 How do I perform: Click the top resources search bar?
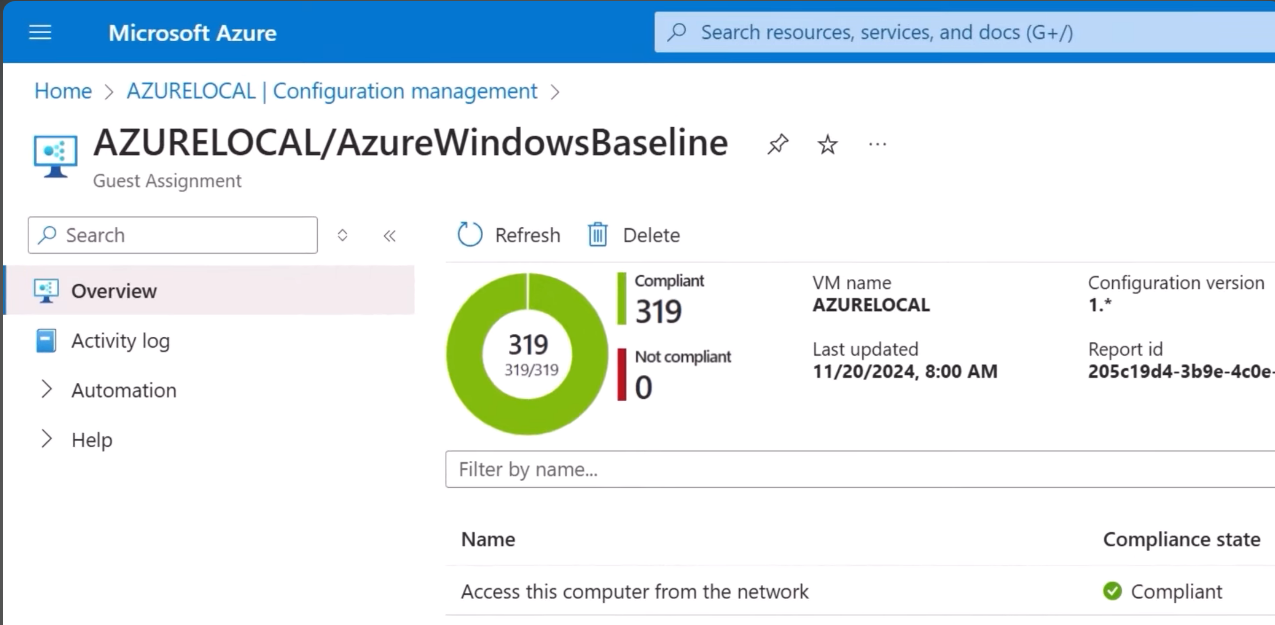tap(960, 32)
